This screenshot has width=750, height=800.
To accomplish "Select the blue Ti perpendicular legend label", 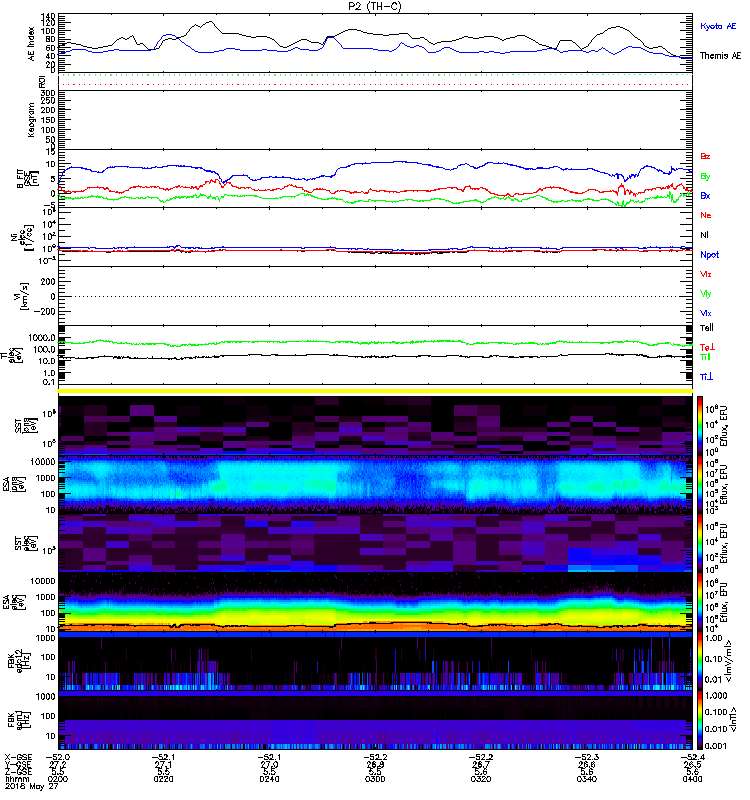I will coord(706,377).
